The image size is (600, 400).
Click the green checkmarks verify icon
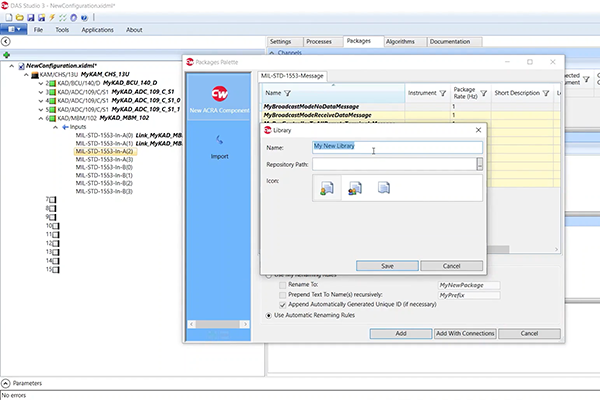(x=63, y=17)
